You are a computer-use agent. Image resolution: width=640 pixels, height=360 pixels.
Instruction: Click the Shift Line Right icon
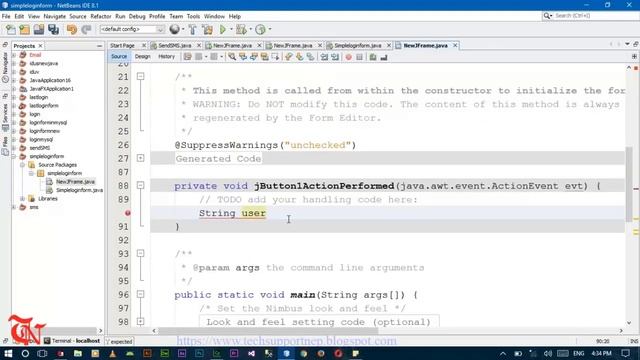click(335, 57)
